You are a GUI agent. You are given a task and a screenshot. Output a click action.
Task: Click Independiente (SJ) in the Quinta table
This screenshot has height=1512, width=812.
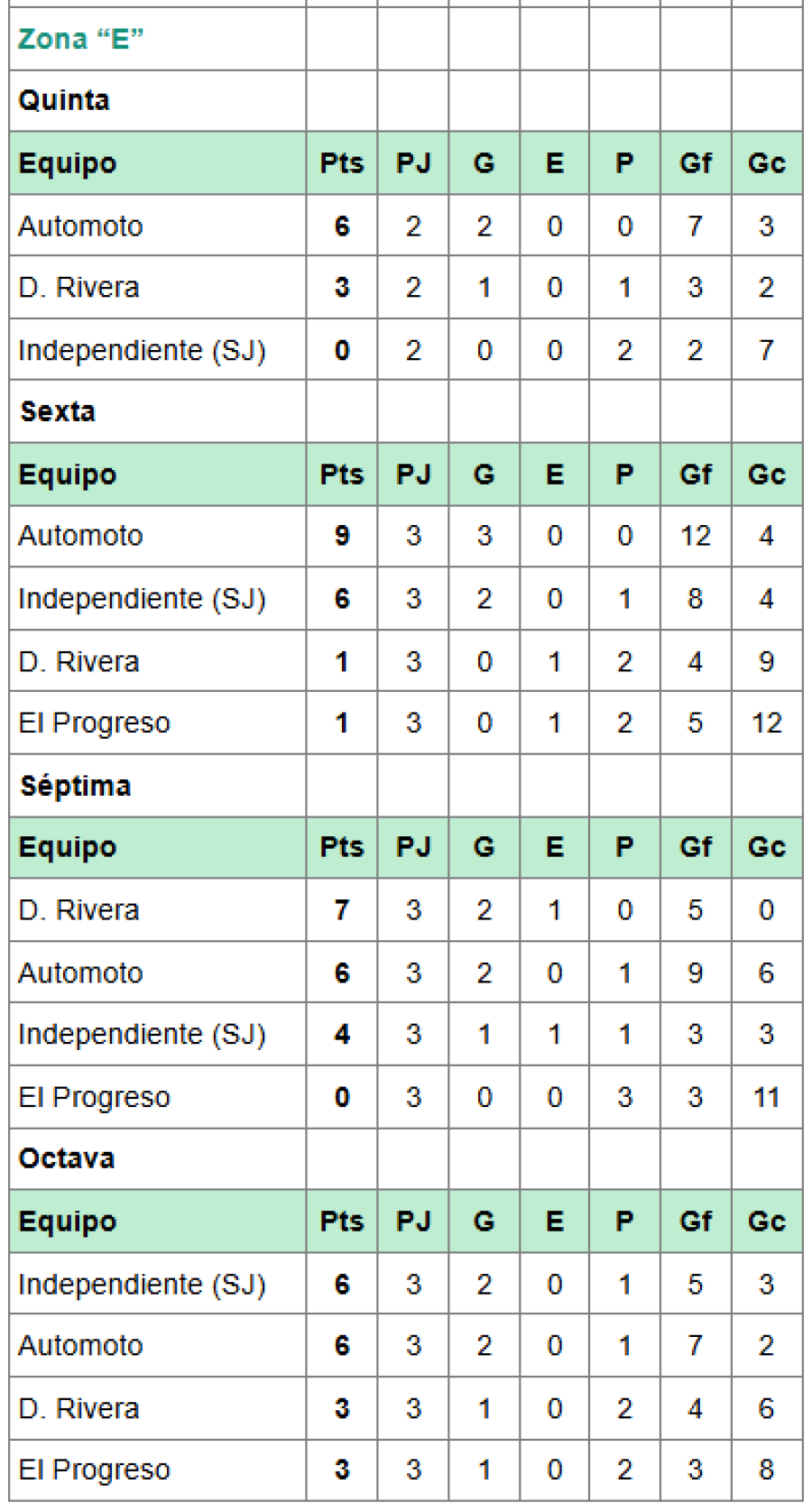(x=142, y=350)
